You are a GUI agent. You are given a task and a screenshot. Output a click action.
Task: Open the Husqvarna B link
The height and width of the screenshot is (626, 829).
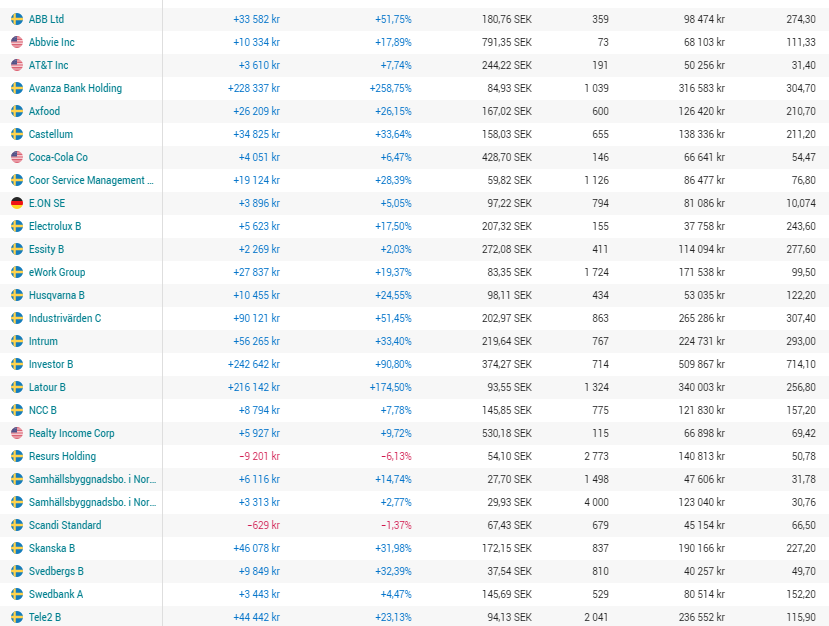coord(57,295)
